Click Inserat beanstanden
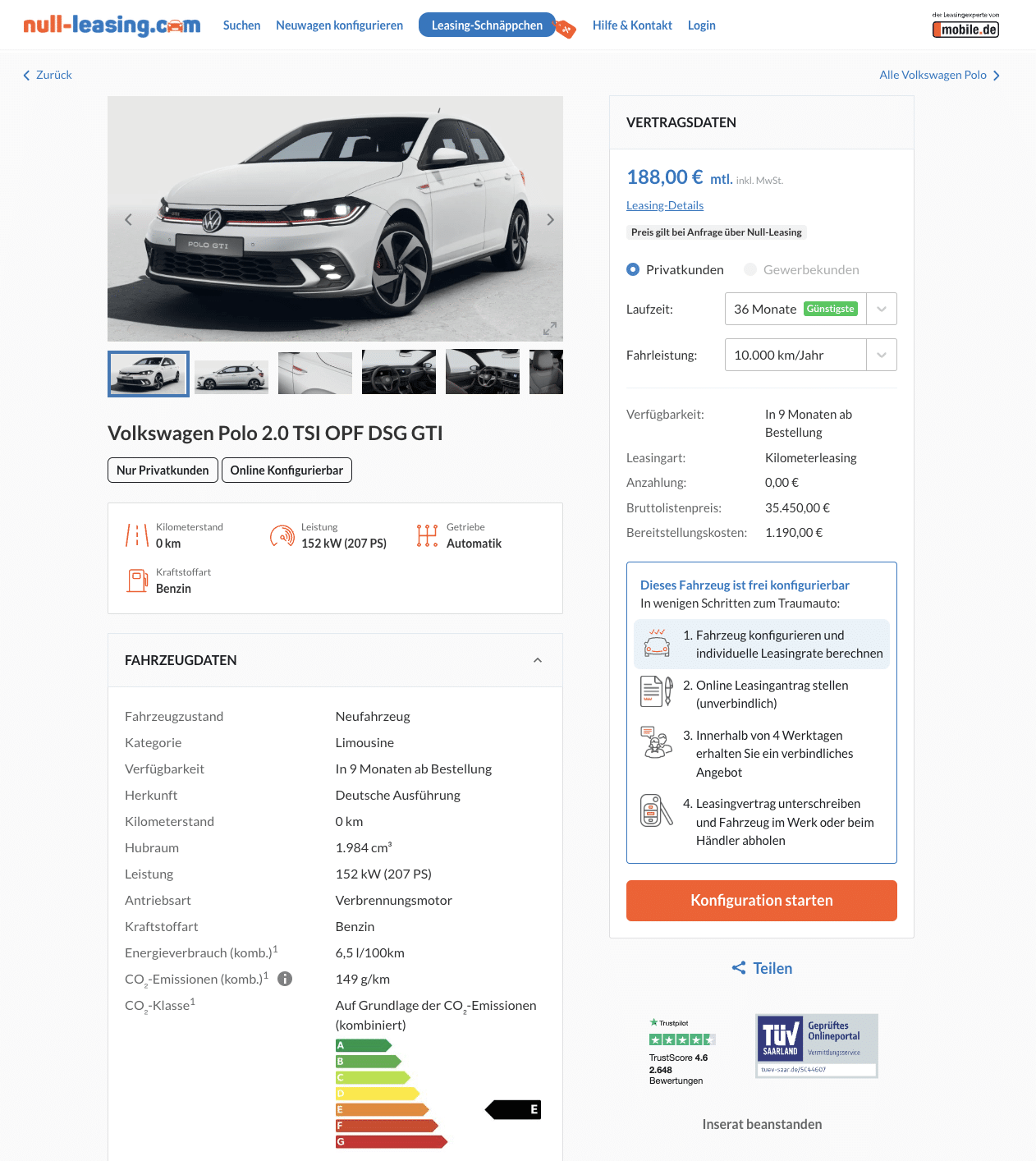The image size is (1036, 1161). point(762,1124)
